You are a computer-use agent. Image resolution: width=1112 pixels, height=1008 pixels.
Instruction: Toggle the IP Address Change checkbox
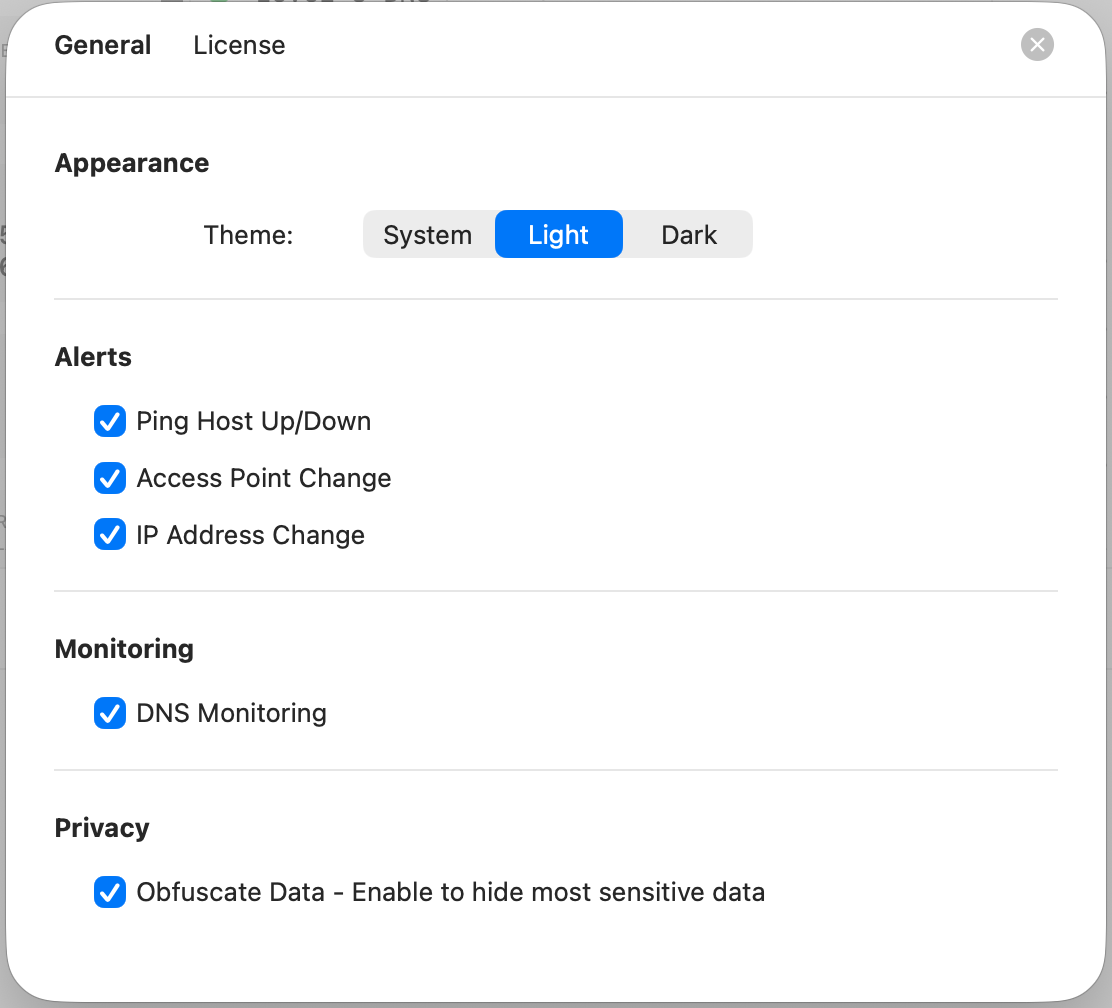(109, 535)
